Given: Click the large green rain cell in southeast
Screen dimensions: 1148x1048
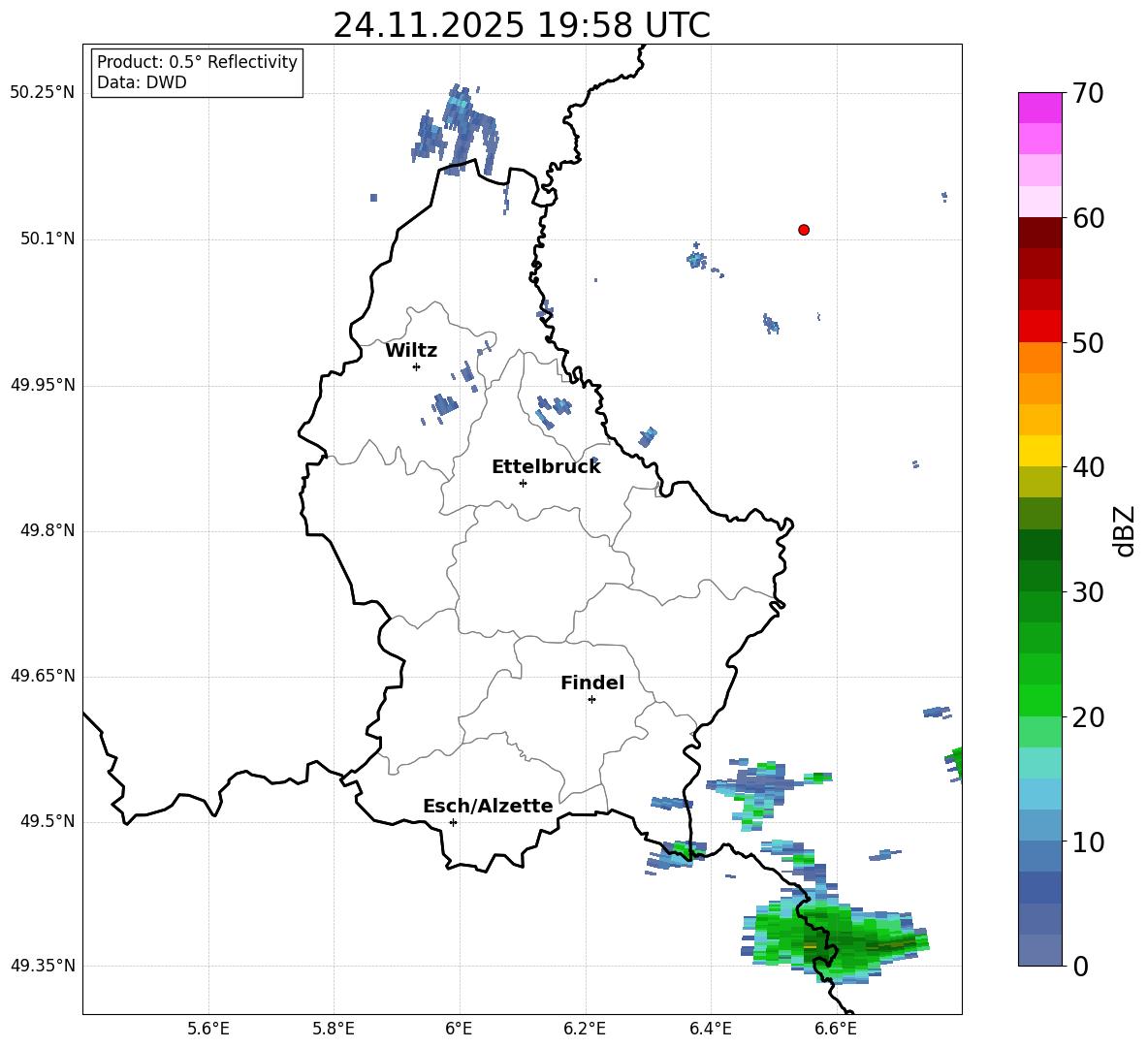Looking at the screenshot, I should click(835, 940).
